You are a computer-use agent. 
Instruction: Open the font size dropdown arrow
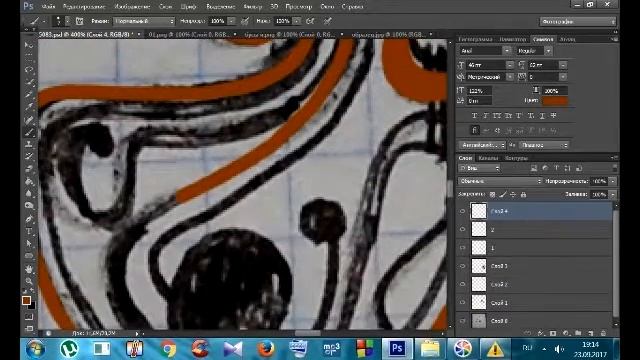pos(510,65)
